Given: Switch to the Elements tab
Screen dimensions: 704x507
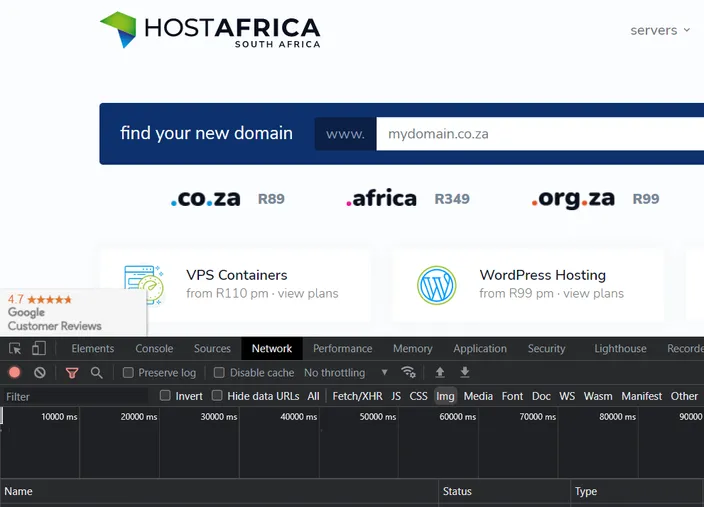Looking at the screenshot, I should (93, 348).
